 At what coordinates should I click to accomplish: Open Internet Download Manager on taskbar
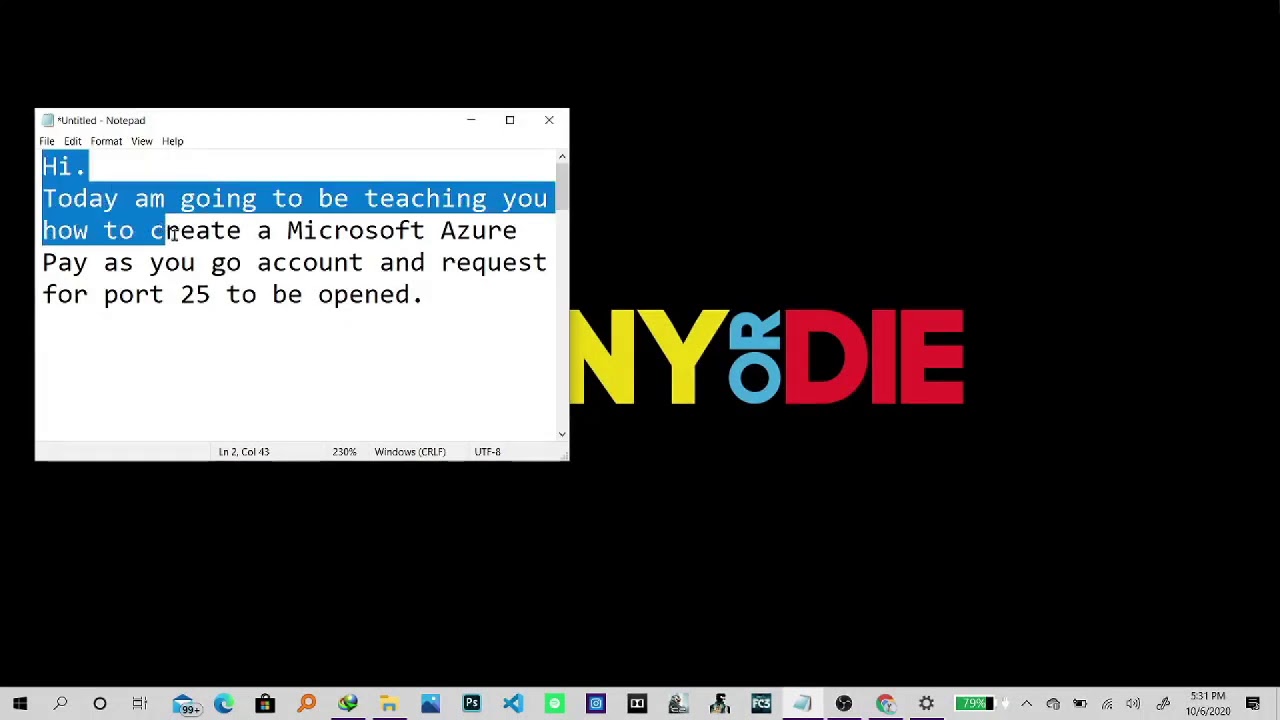coord(347,704)
